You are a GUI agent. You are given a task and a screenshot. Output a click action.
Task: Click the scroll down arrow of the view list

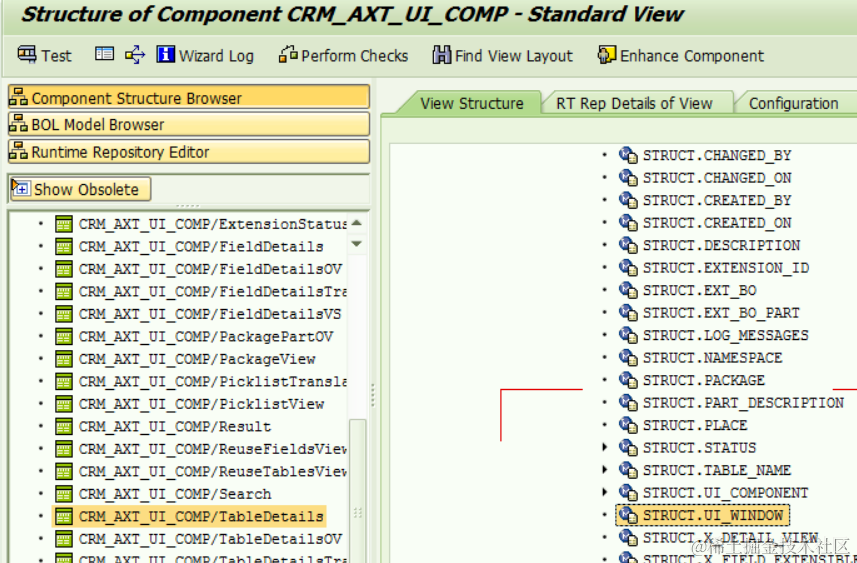(x=357, y=244)
